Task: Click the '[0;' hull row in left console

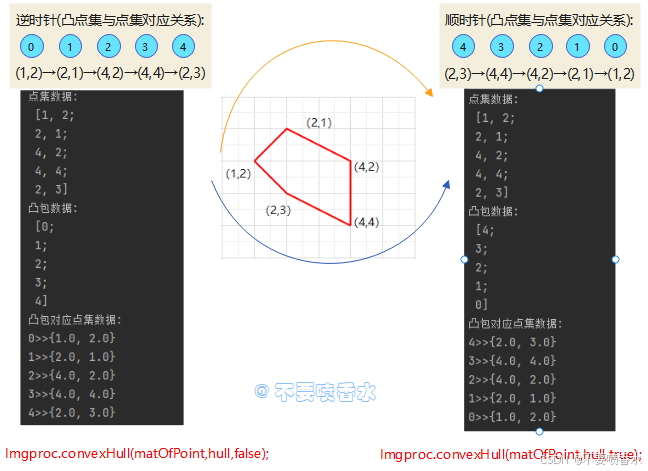Action: click(45, 227)
